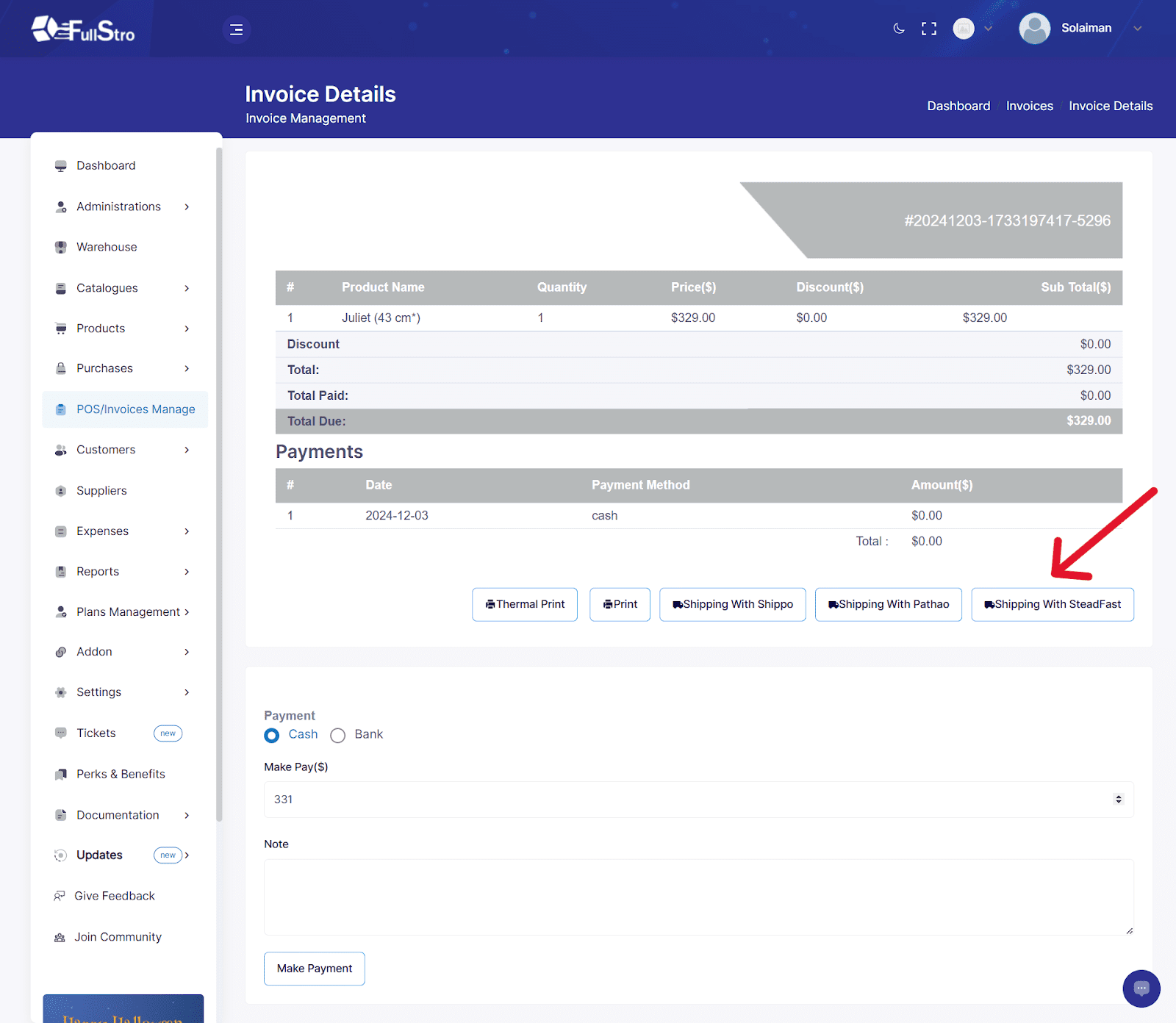Click the Tickets chat icon
1176x1023 pixels.
[61, 733]
